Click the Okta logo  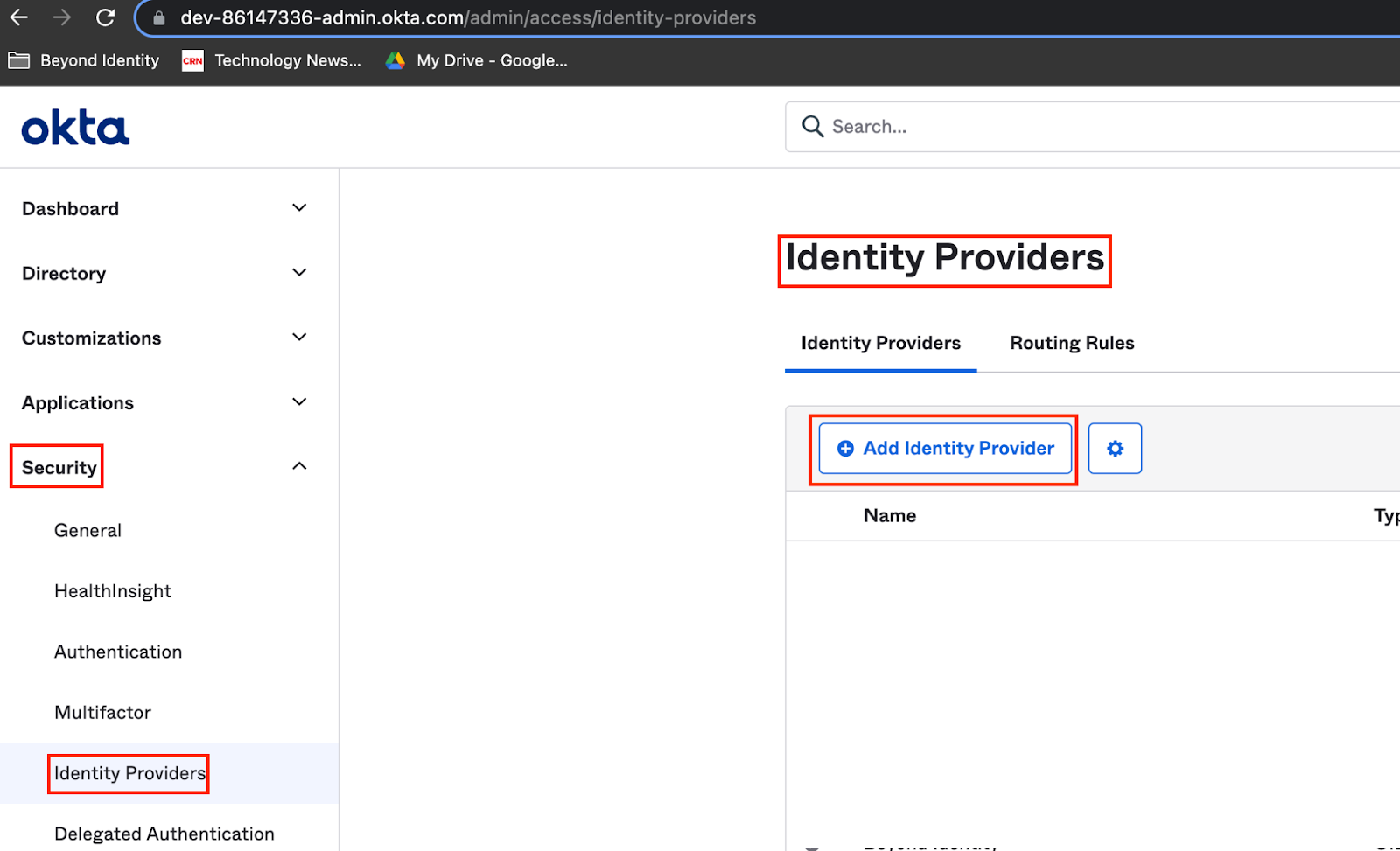click(75, 129)
